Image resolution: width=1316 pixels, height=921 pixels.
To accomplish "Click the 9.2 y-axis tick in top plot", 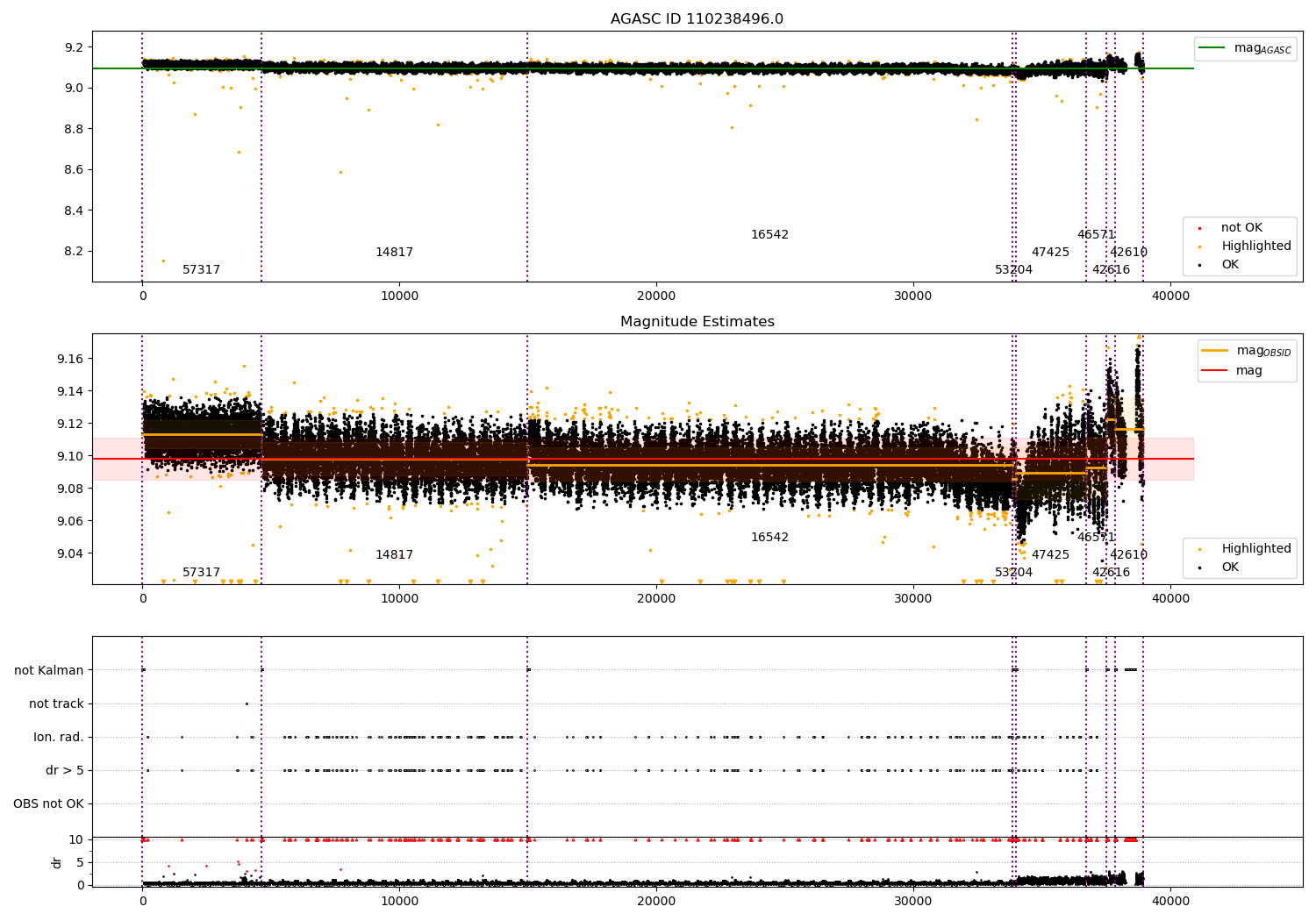I will [x=75, y=47].
